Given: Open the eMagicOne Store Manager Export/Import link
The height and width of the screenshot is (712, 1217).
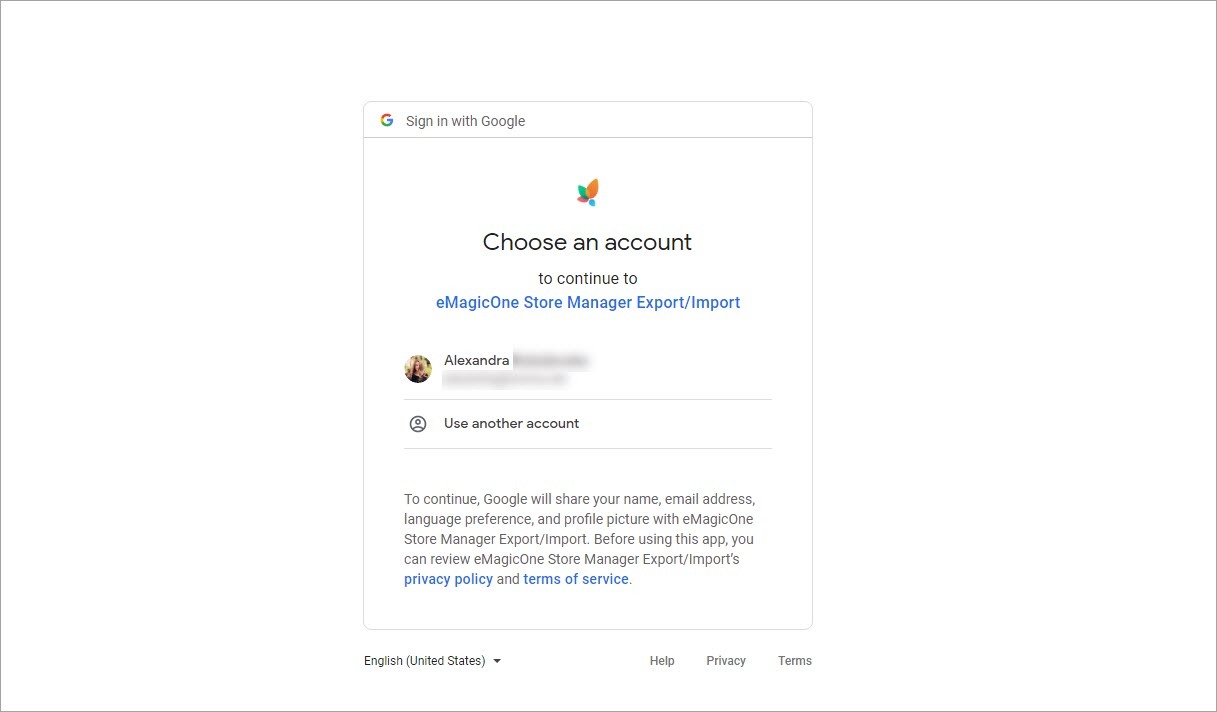Looking at the screenshot, I should (x=588, y=302).
